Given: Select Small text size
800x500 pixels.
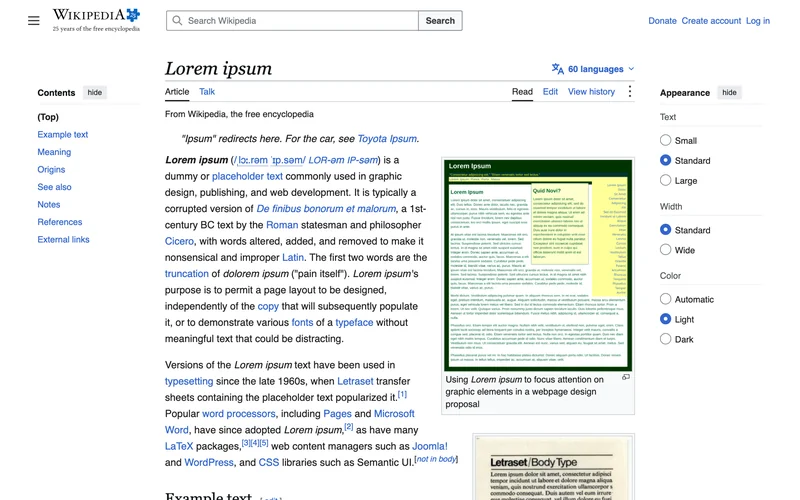Looking at the screenshot, I should click(665, 140).
